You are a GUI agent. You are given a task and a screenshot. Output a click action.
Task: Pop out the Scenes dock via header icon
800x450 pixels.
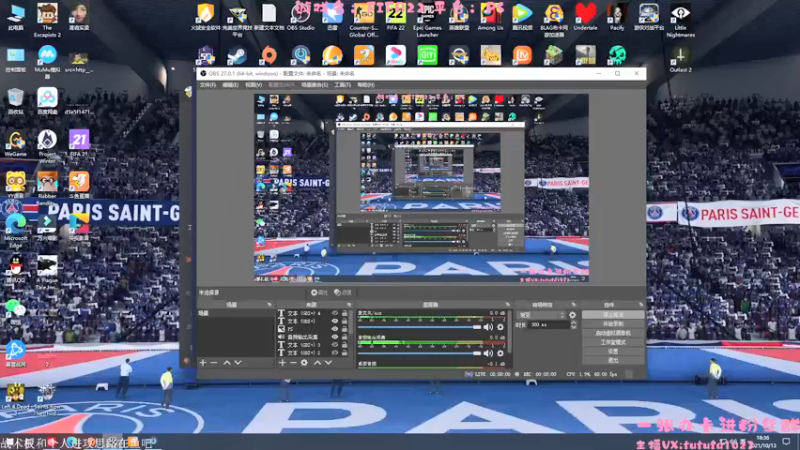[x=269, y=305]
